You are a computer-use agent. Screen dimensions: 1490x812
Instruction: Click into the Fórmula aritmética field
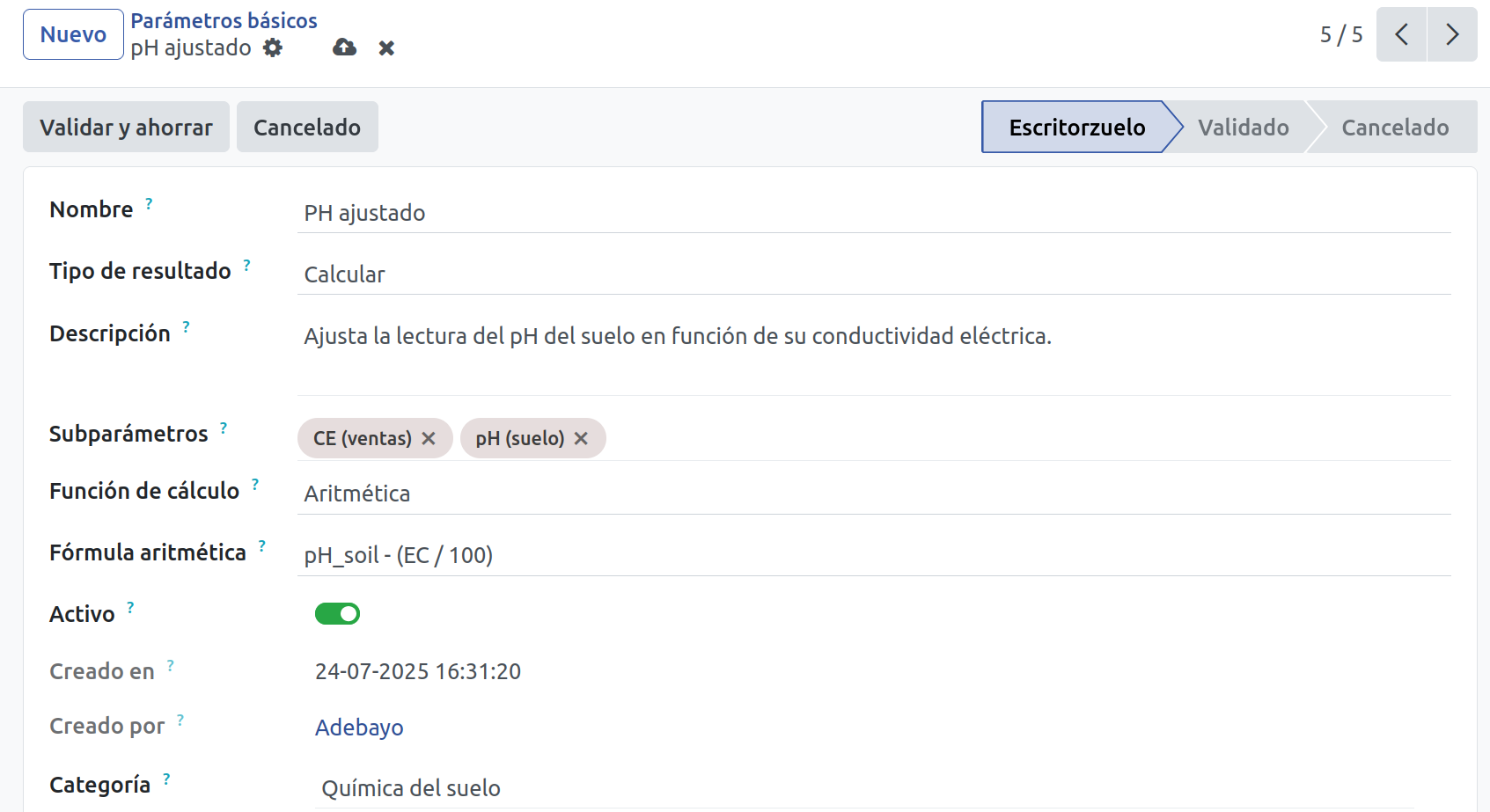pyautogui.click(x=874, y=555)
